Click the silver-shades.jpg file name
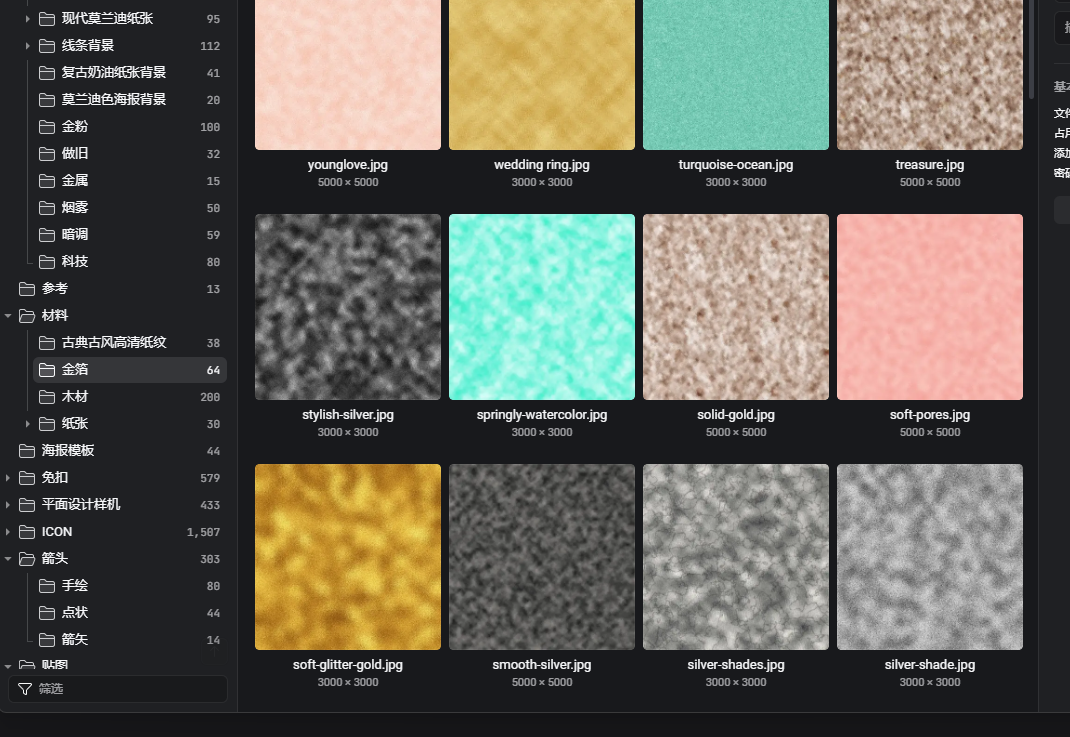The height and width of the screenshot is (737, 1070). pyautogui.click(x=736, y=665)
